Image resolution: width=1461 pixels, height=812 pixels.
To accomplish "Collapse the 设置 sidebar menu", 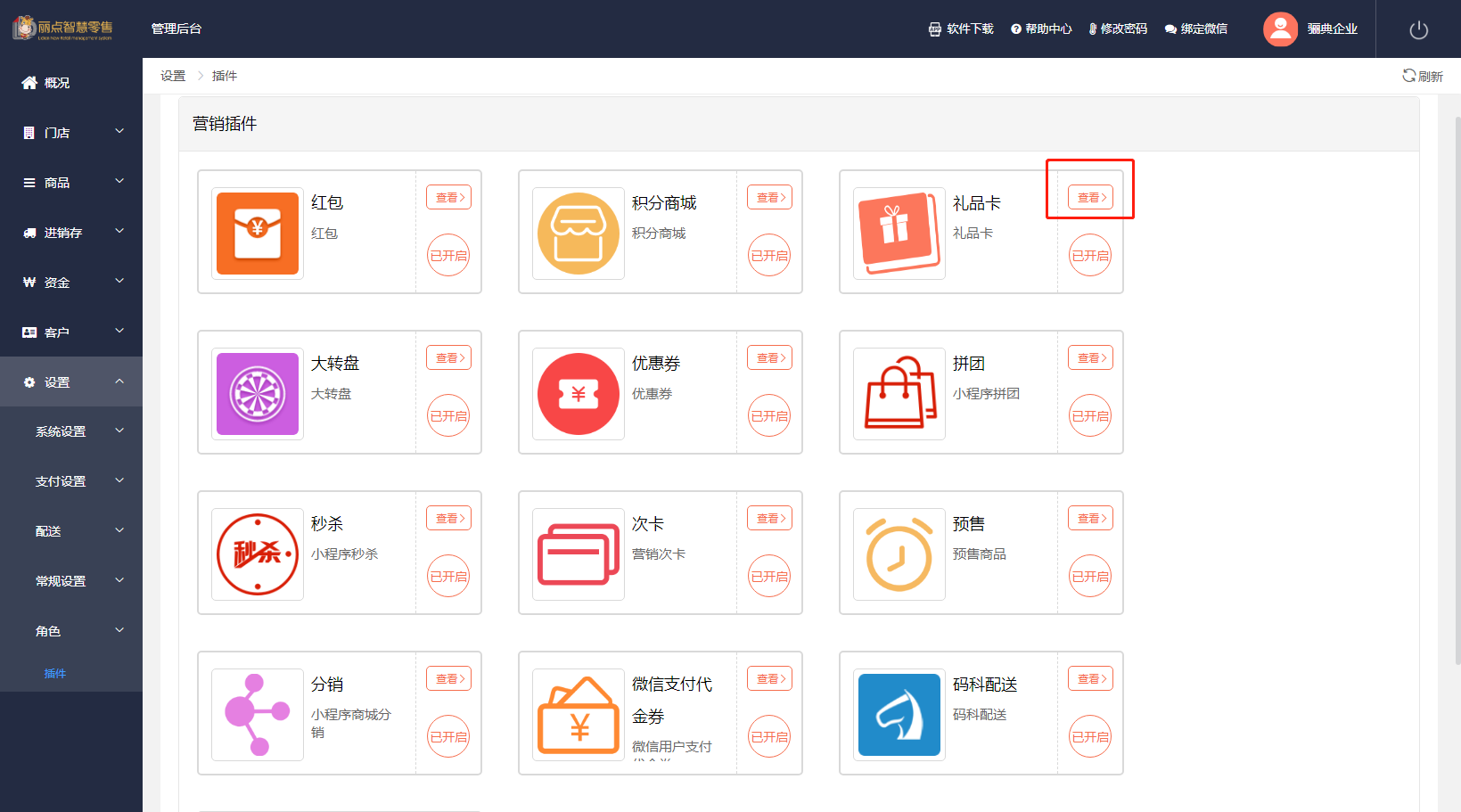I will point(71,382).
